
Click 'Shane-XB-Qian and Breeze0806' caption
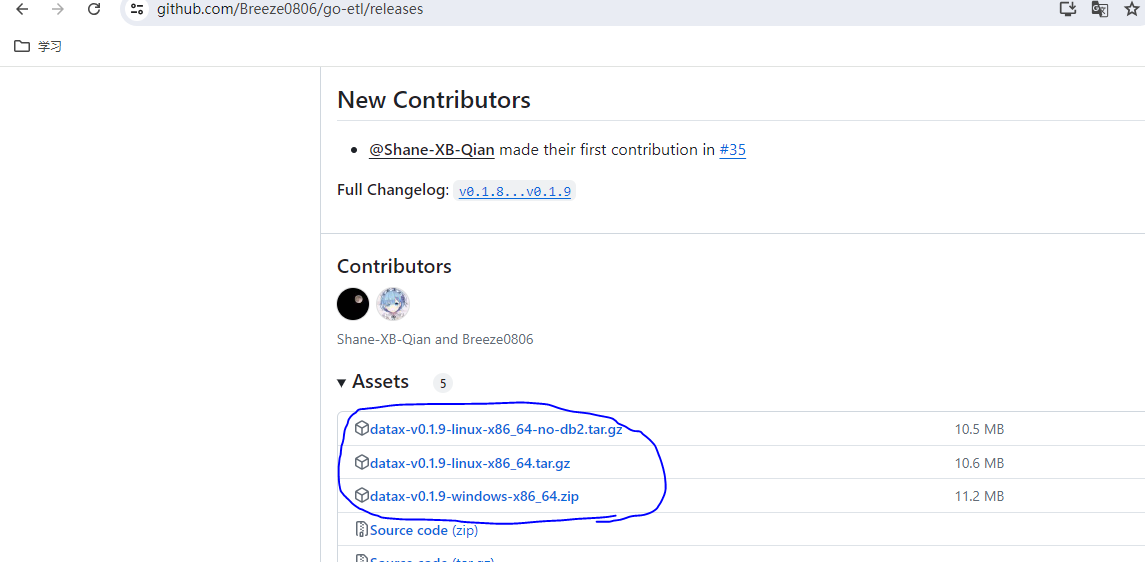(x=435, y=339)
